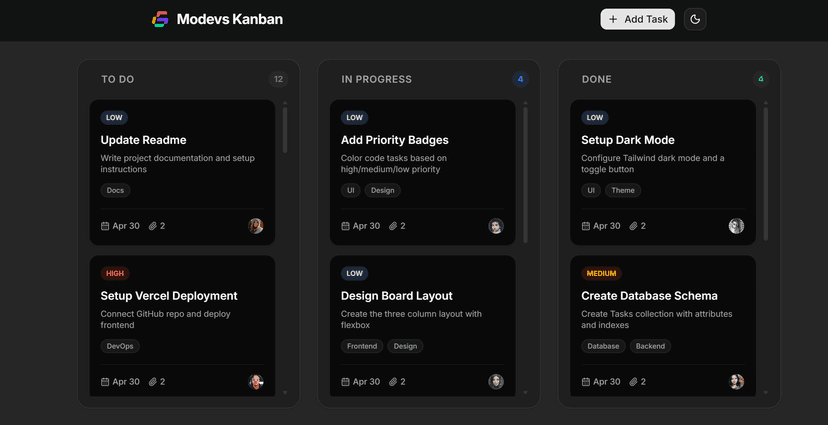Click the In Progress column scroll-down arrow
This screenshot has height=425, width=828.
525,392
